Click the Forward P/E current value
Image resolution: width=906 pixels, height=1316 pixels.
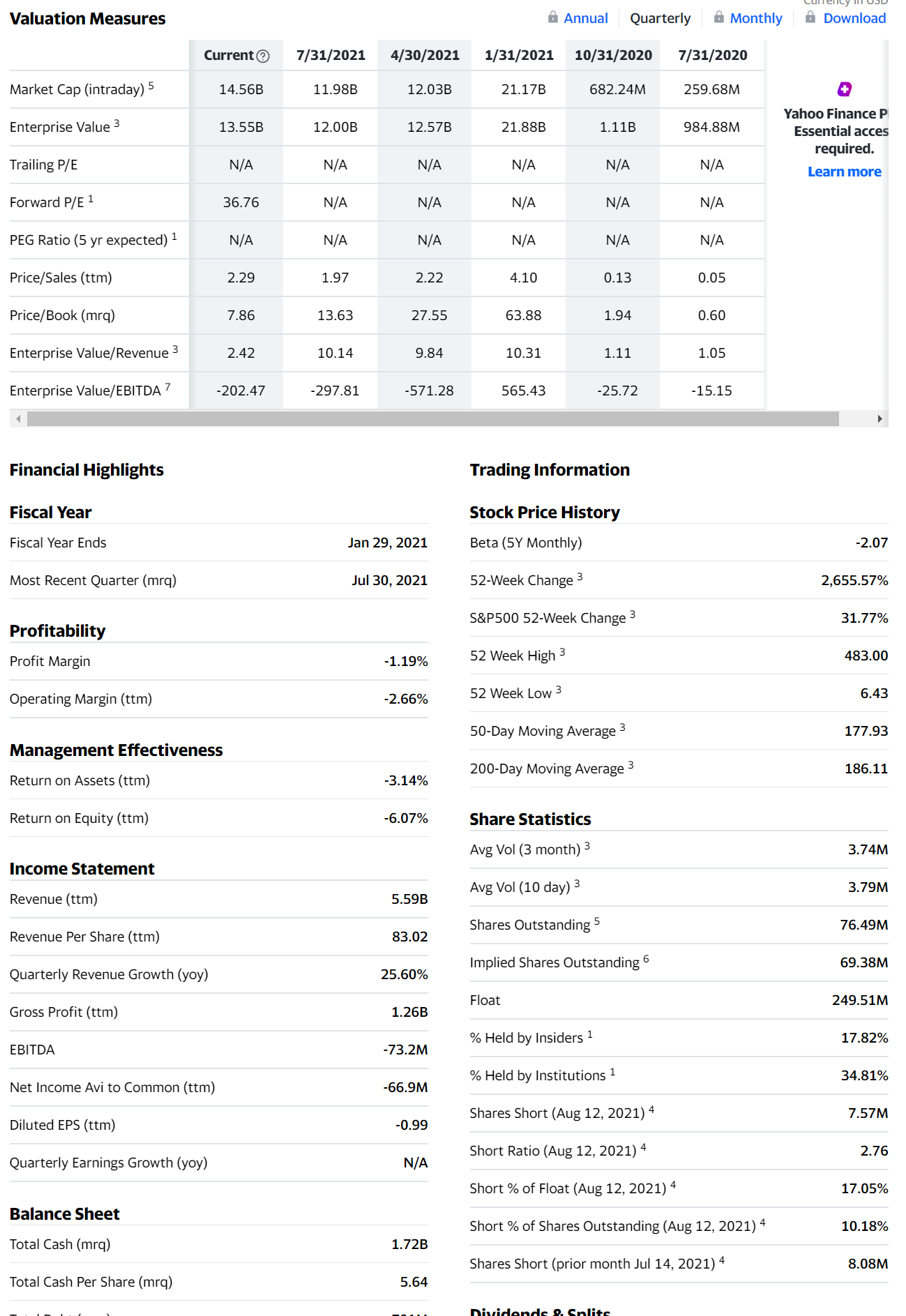[241, 202]
